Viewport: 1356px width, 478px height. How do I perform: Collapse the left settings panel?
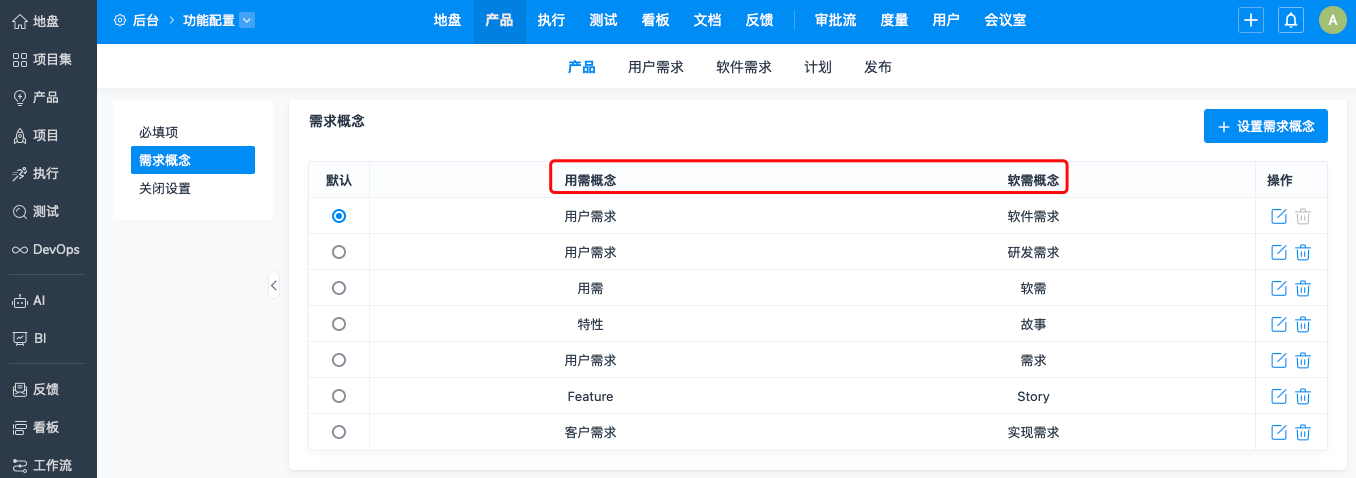tap(274, 285)
